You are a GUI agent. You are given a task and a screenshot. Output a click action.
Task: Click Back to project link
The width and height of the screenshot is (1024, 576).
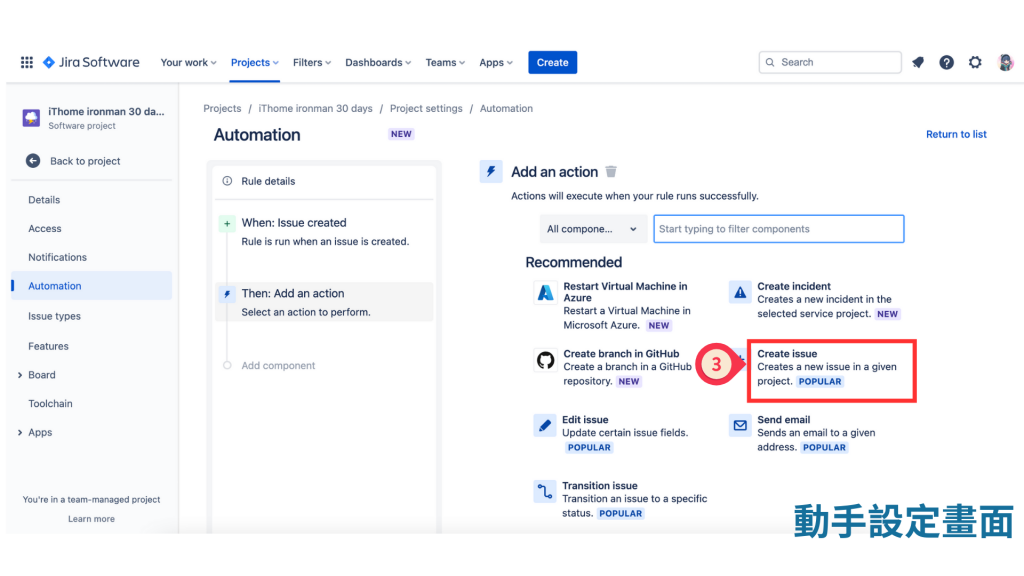tap(85, 161)
